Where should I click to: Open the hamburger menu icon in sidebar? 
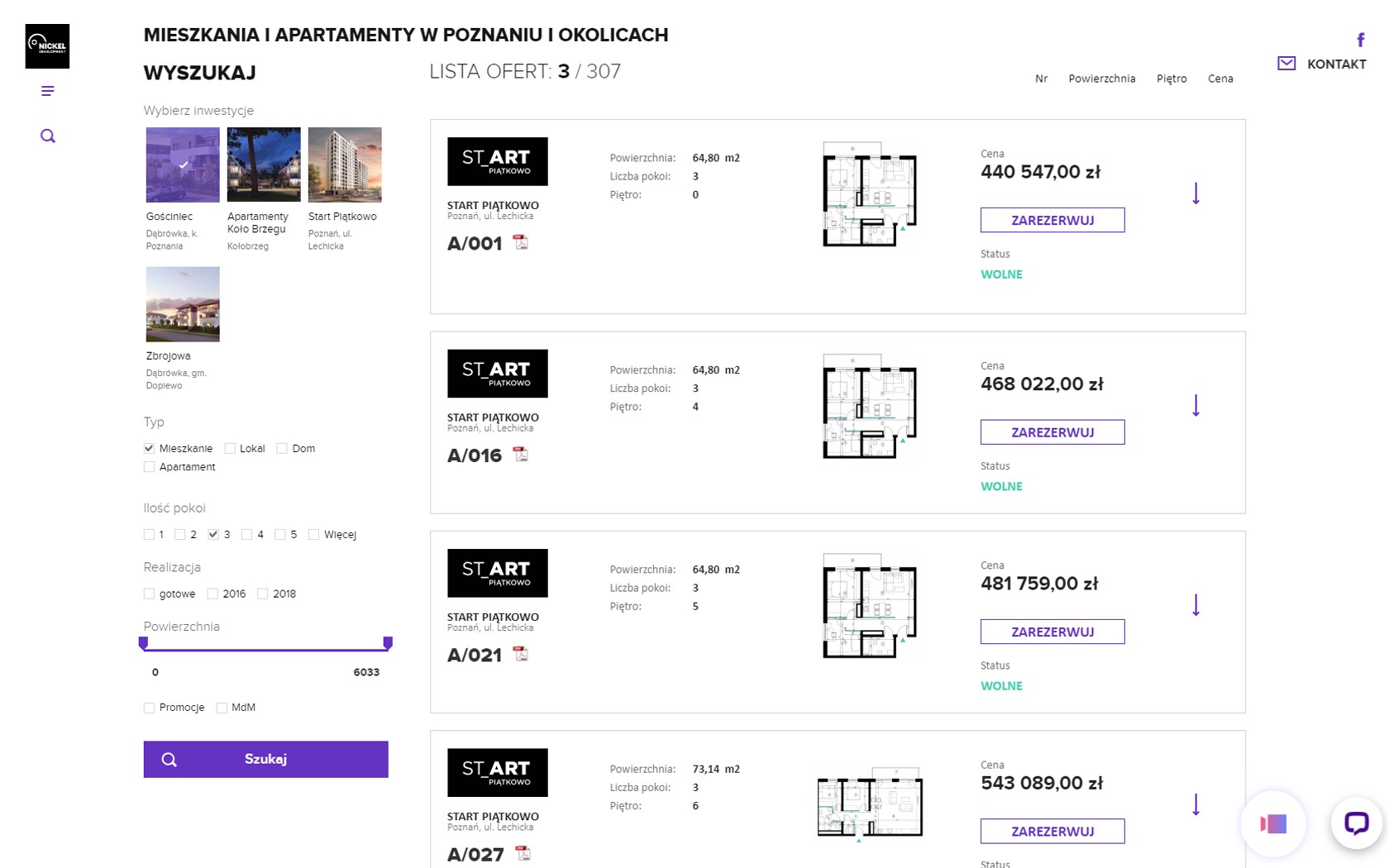pos(47,91)
